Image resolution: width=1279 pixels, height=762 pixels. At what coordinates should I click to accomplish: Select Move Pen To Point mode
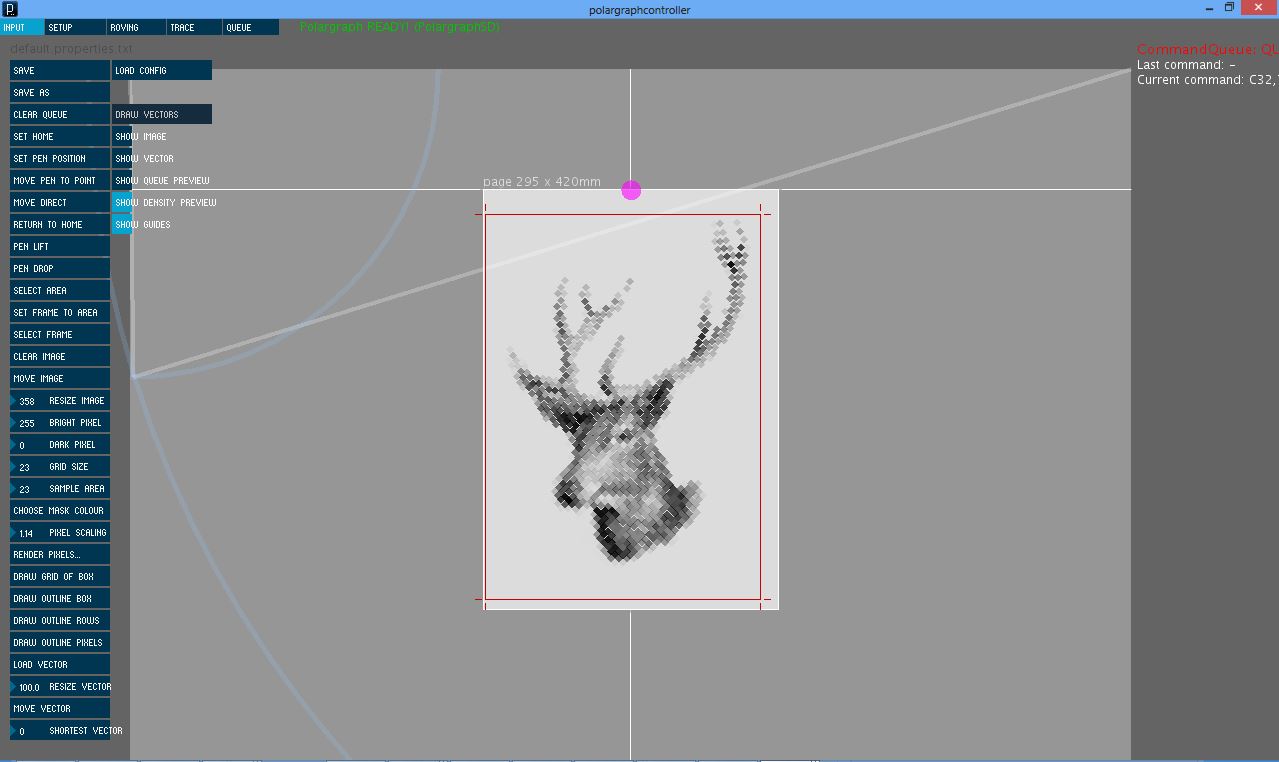[60, 180]
